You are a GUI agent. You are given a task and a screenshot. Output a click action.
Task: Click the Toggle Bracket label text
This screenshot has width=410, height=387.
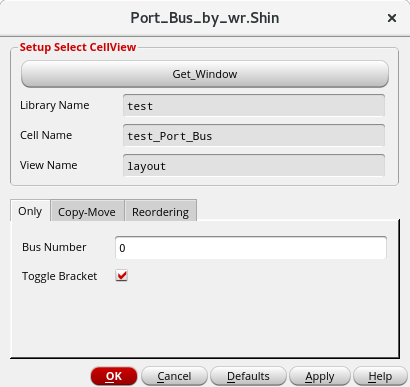click(x=60, y=276)
